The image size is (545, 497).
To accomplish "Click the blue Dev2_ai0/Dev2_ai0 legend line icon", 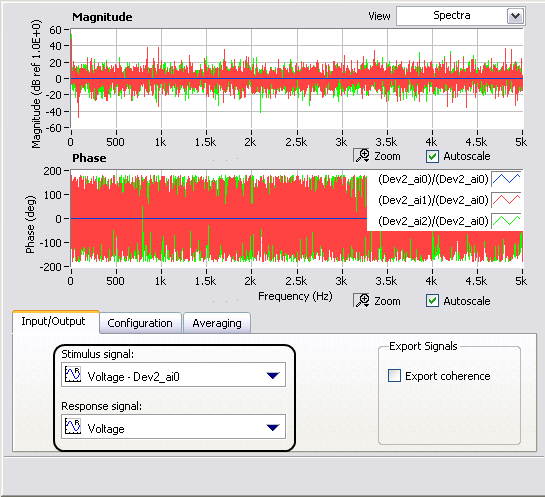I will pyautogui.click(x=506, y=179).
